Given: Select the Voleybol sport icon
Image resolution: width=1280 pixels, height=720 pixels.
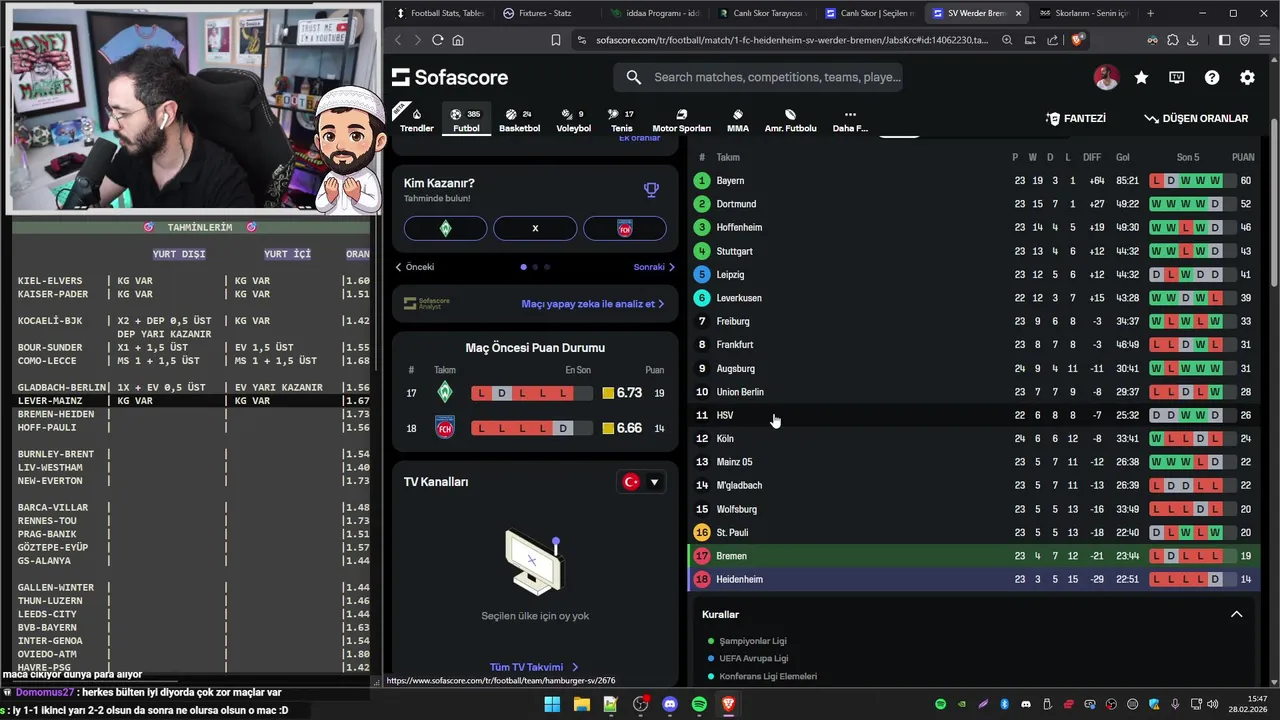Looking at the screenshot, I should (573, 120).
